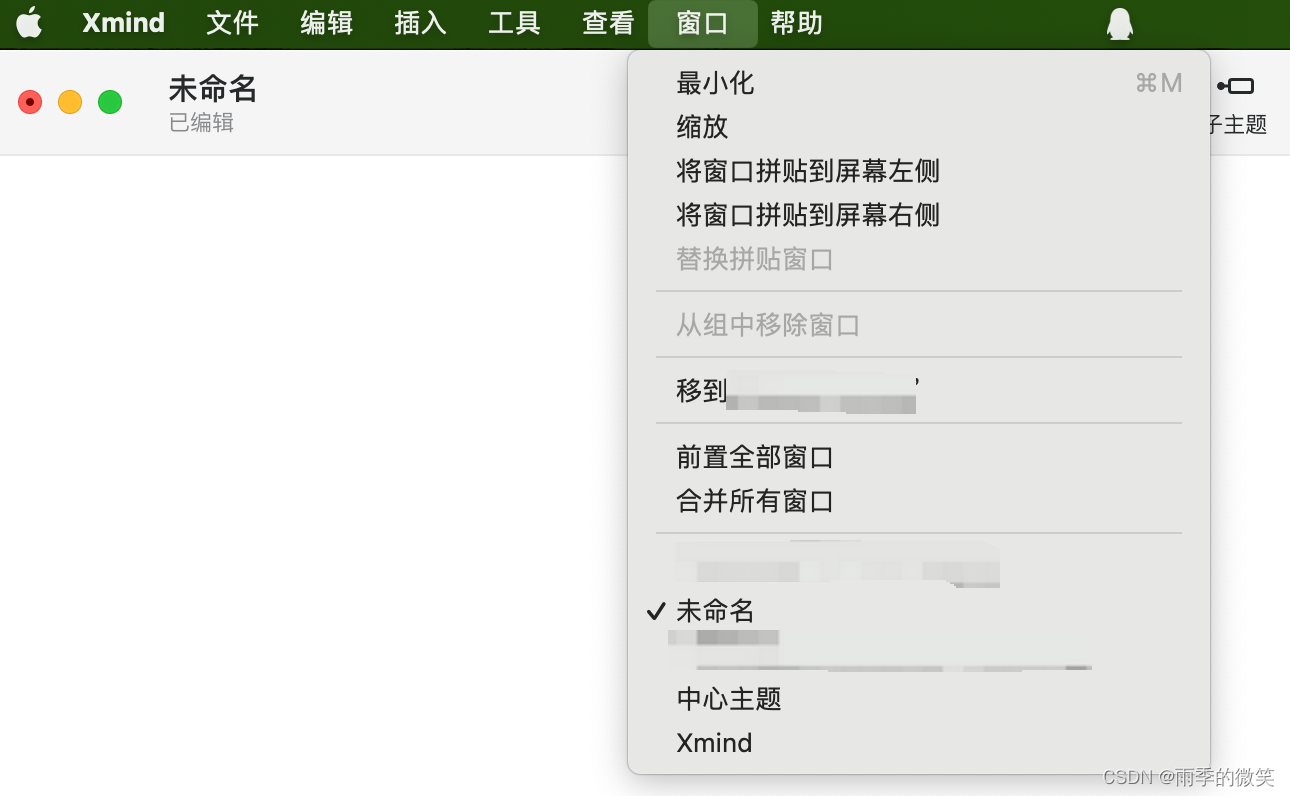Open the 工具 menu
The width and height of the screenshot is (1290, 796).
(514, 23)
